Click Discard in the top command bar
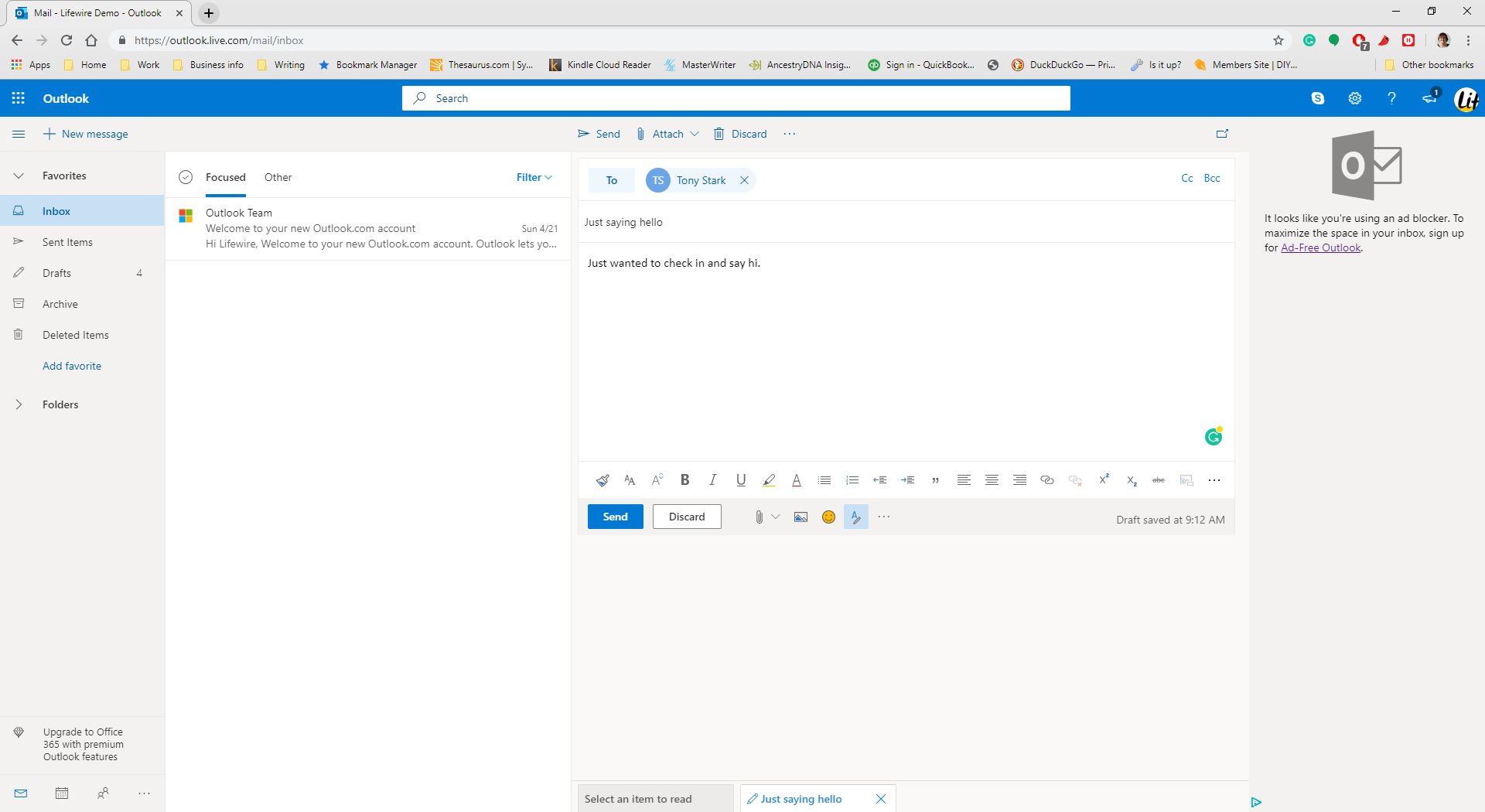This screenshot has width=1485, height=812. (740, 134)
